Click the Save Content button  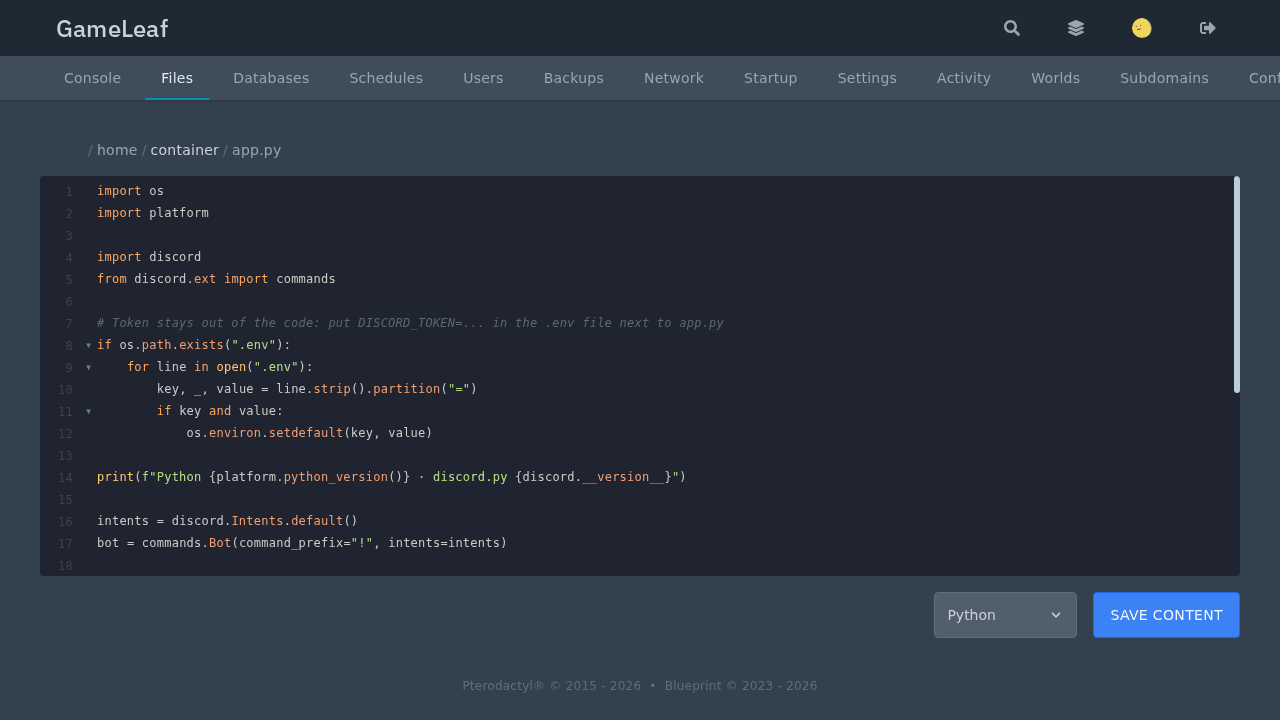1166,615
